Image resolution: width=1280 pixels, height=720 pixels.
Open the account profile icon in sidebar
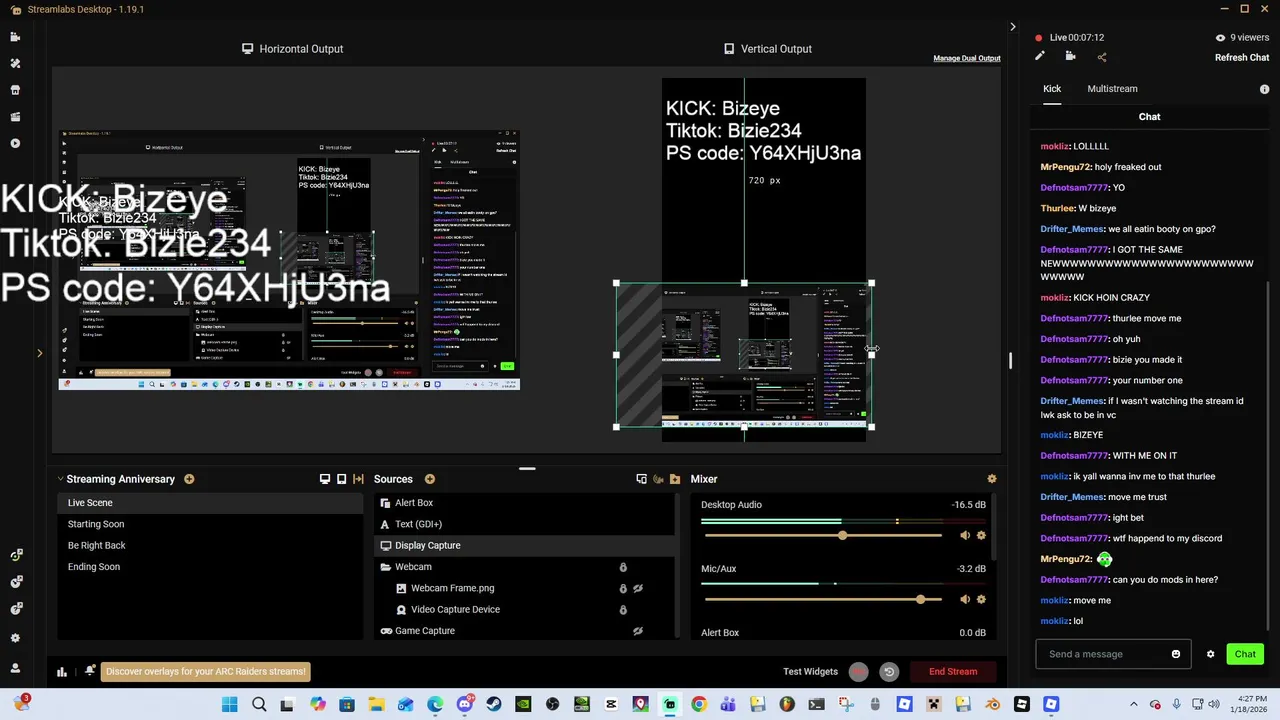(15, 668)
